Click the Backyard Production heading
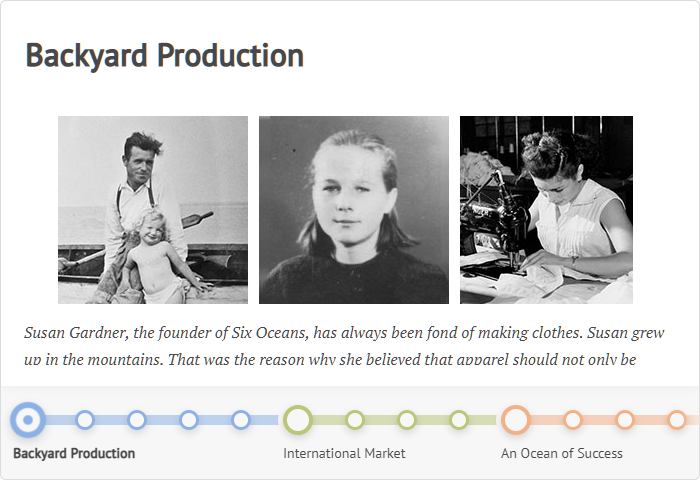 [x=165, y=56]
